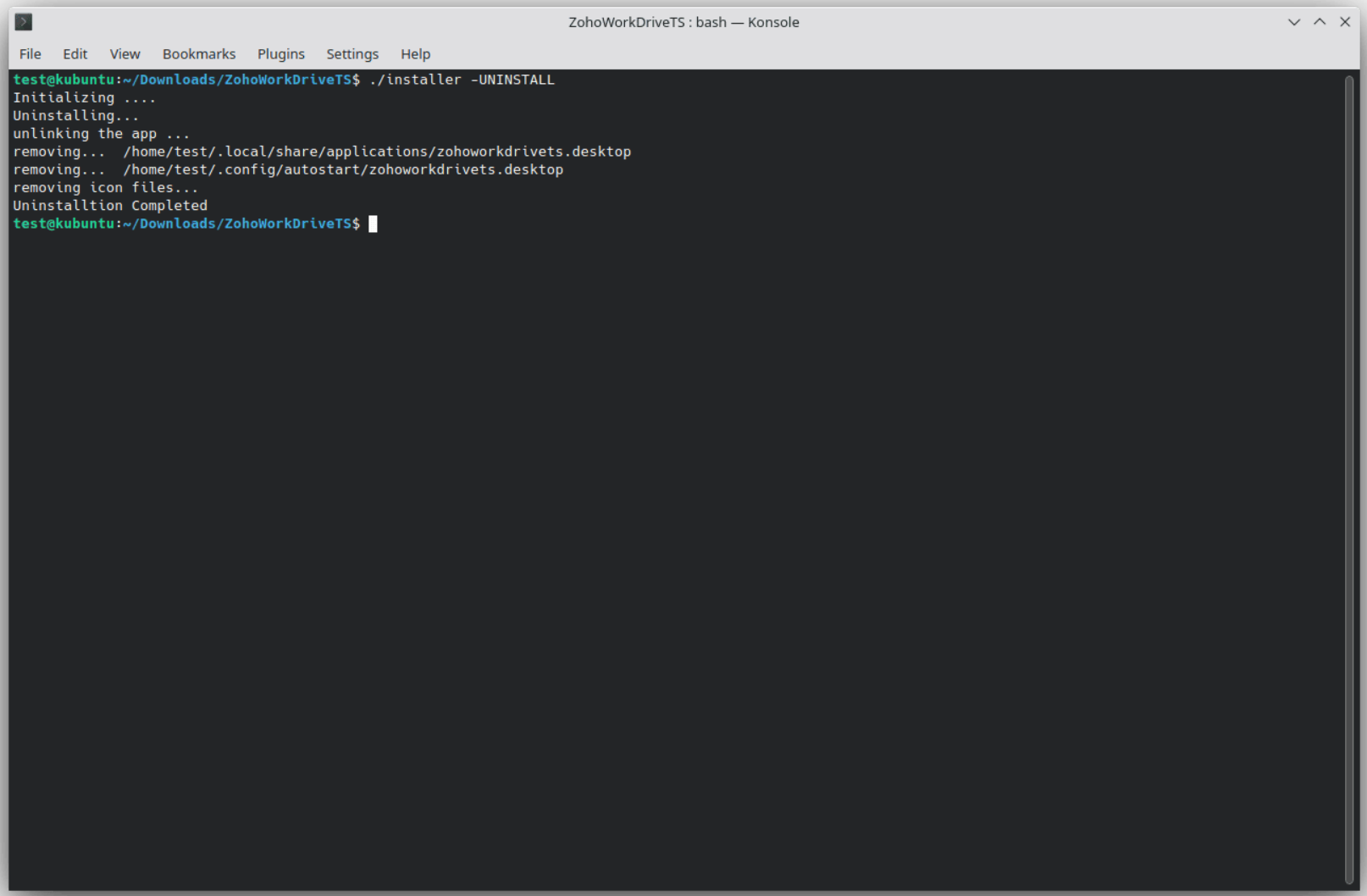Open the Bookmarks menu

199,54
